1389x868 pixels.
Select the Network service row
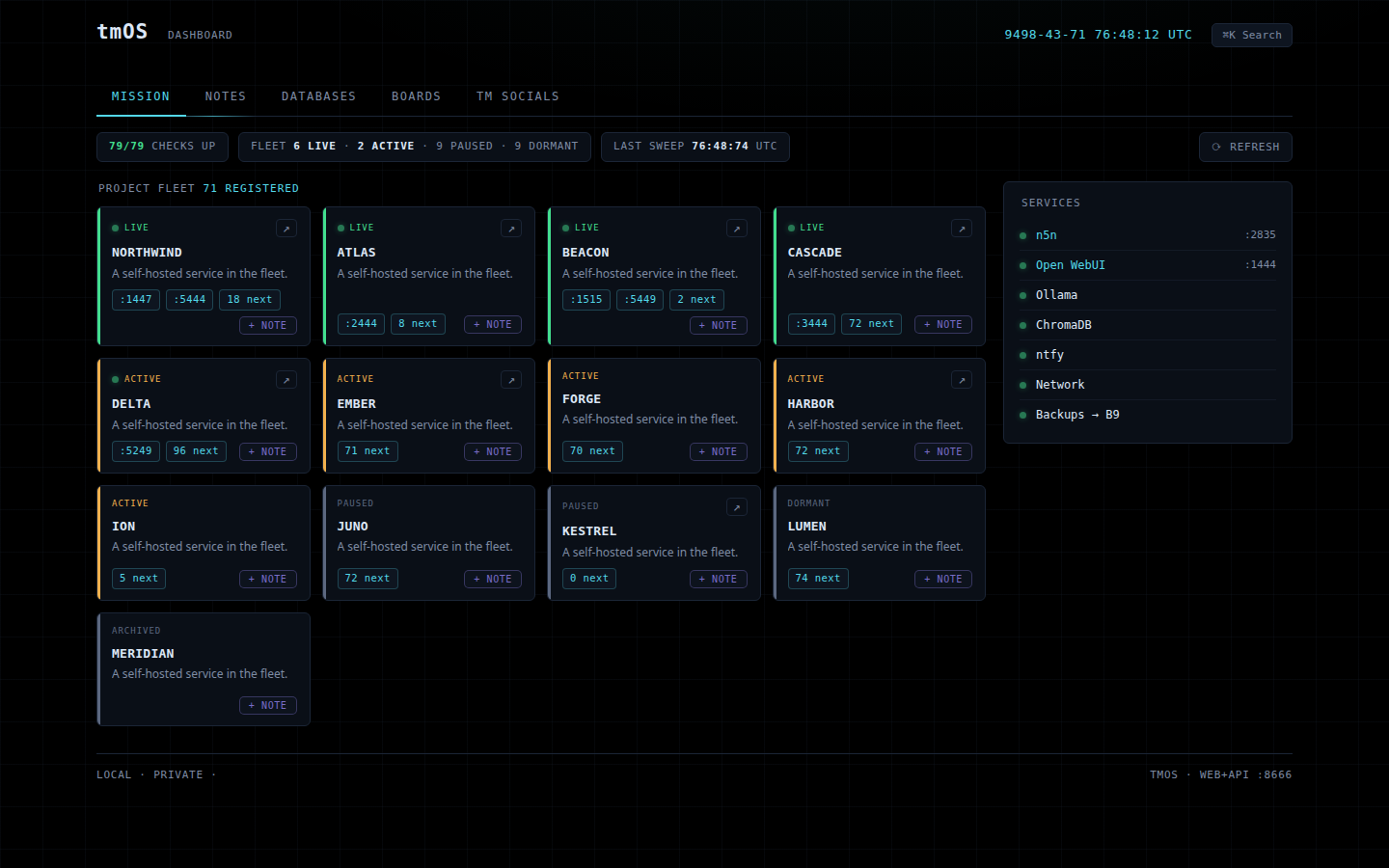click(x=1148, y=385)
